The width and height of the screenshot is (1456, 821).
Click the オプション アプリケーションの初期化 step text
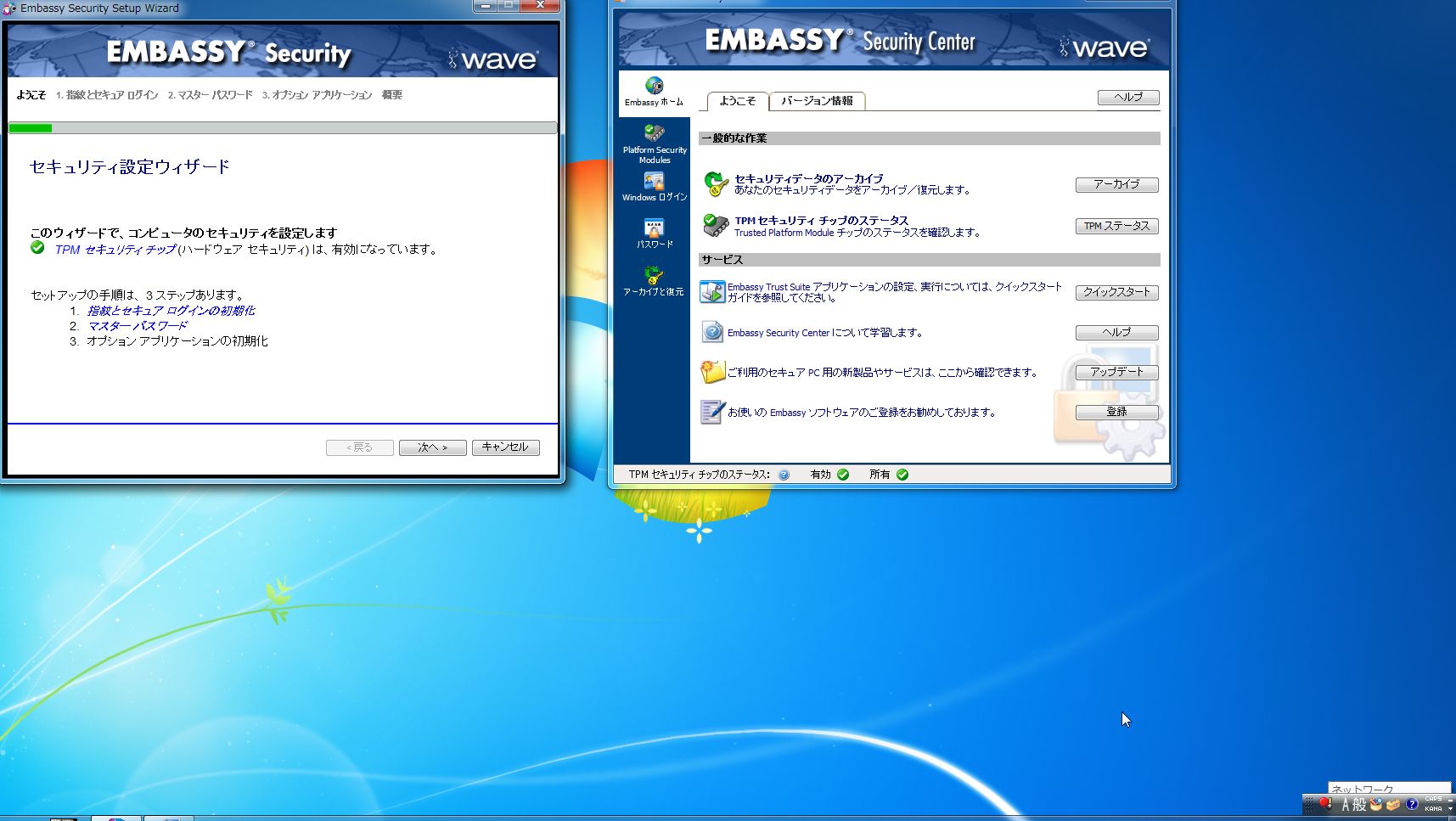[x=177, y=341]
